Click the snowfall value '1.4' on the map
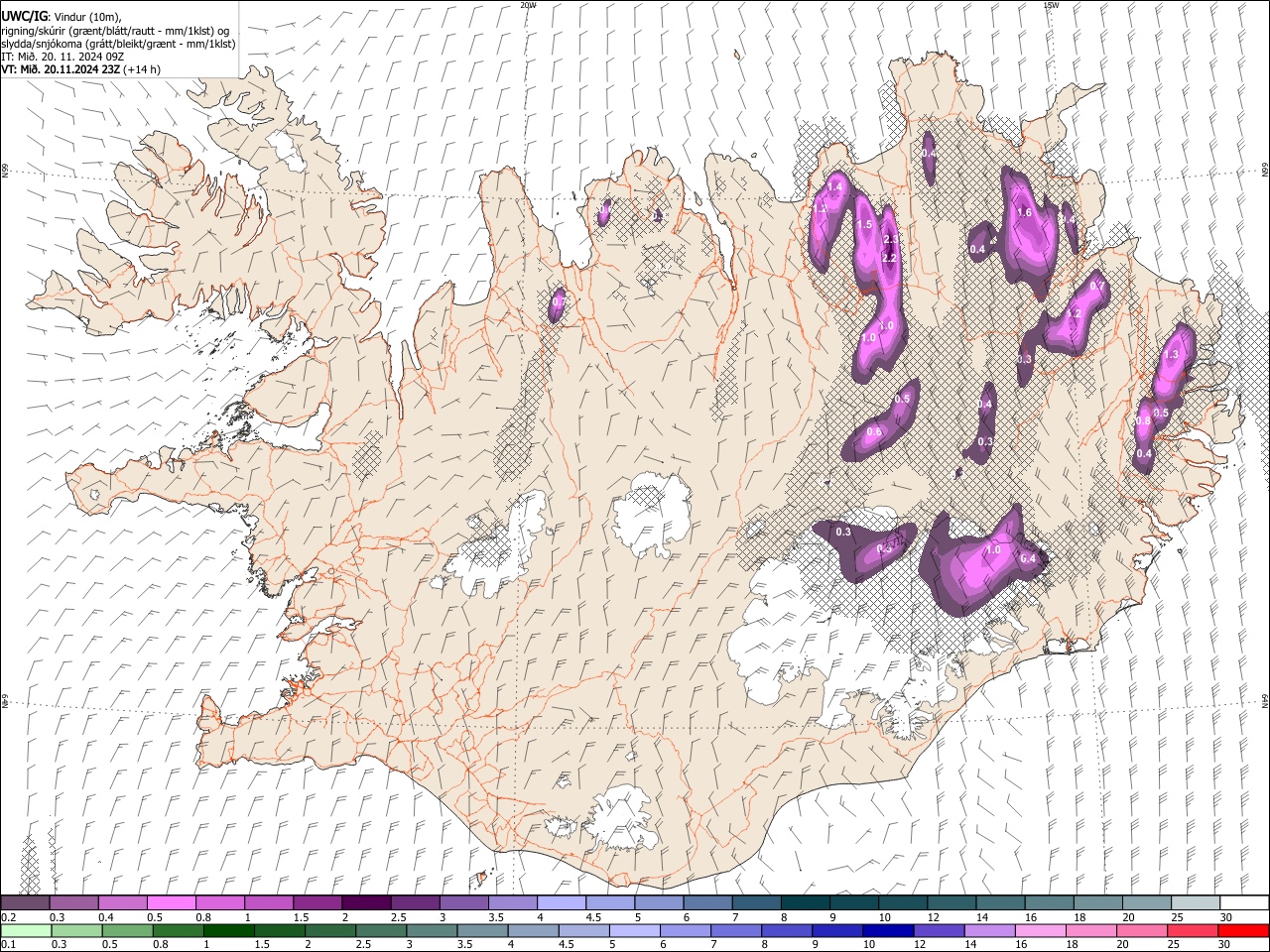 coord(834,186)
